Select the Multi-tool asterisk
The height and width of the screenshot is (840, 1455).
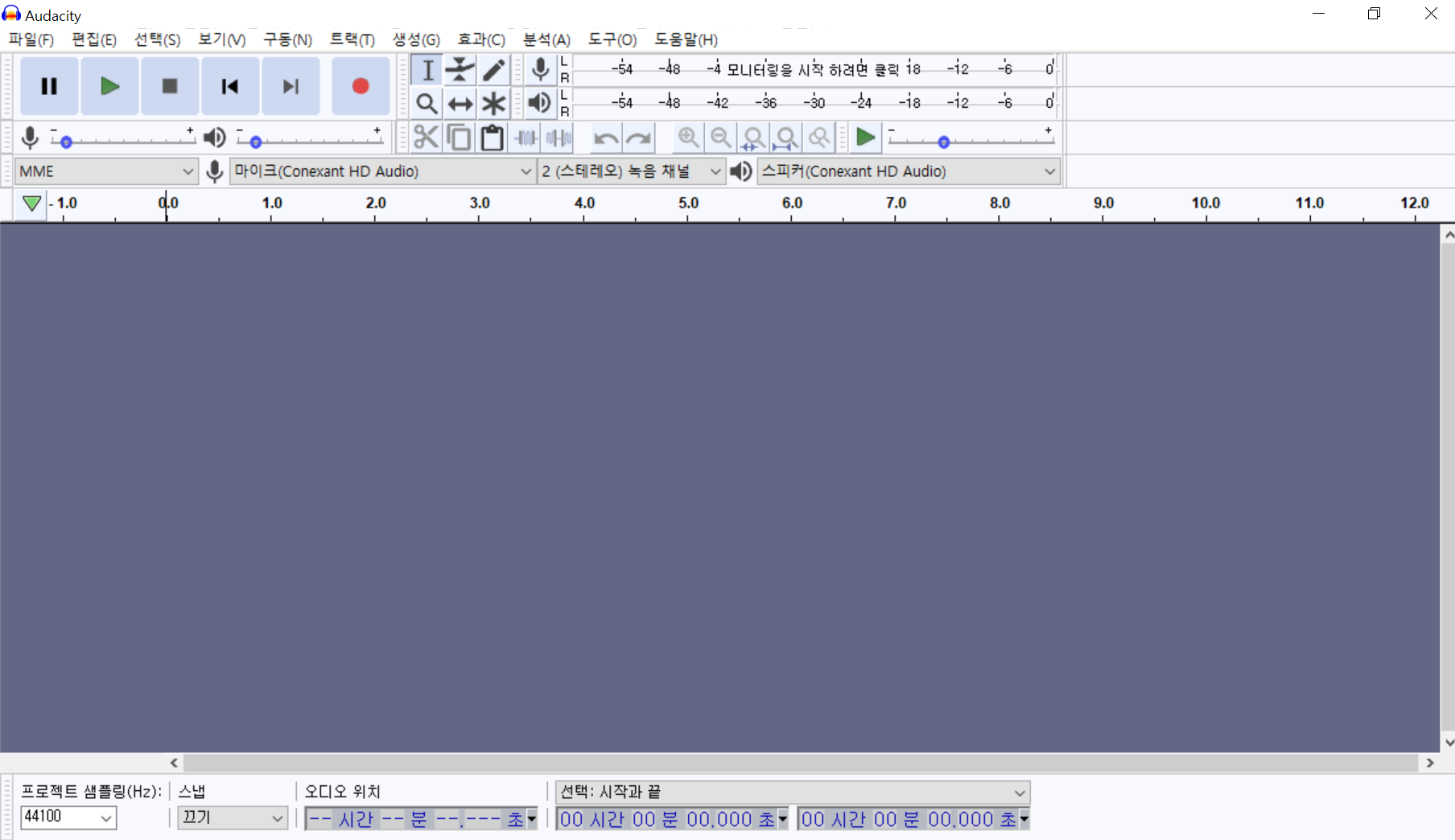tap(493, 103)
